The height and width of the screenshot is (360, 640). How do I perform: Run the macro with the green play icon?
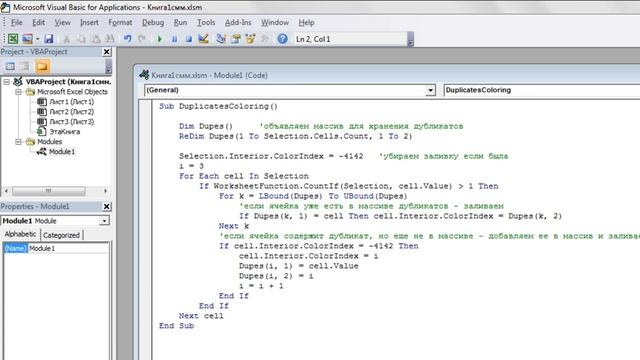[x=160, y=39]
